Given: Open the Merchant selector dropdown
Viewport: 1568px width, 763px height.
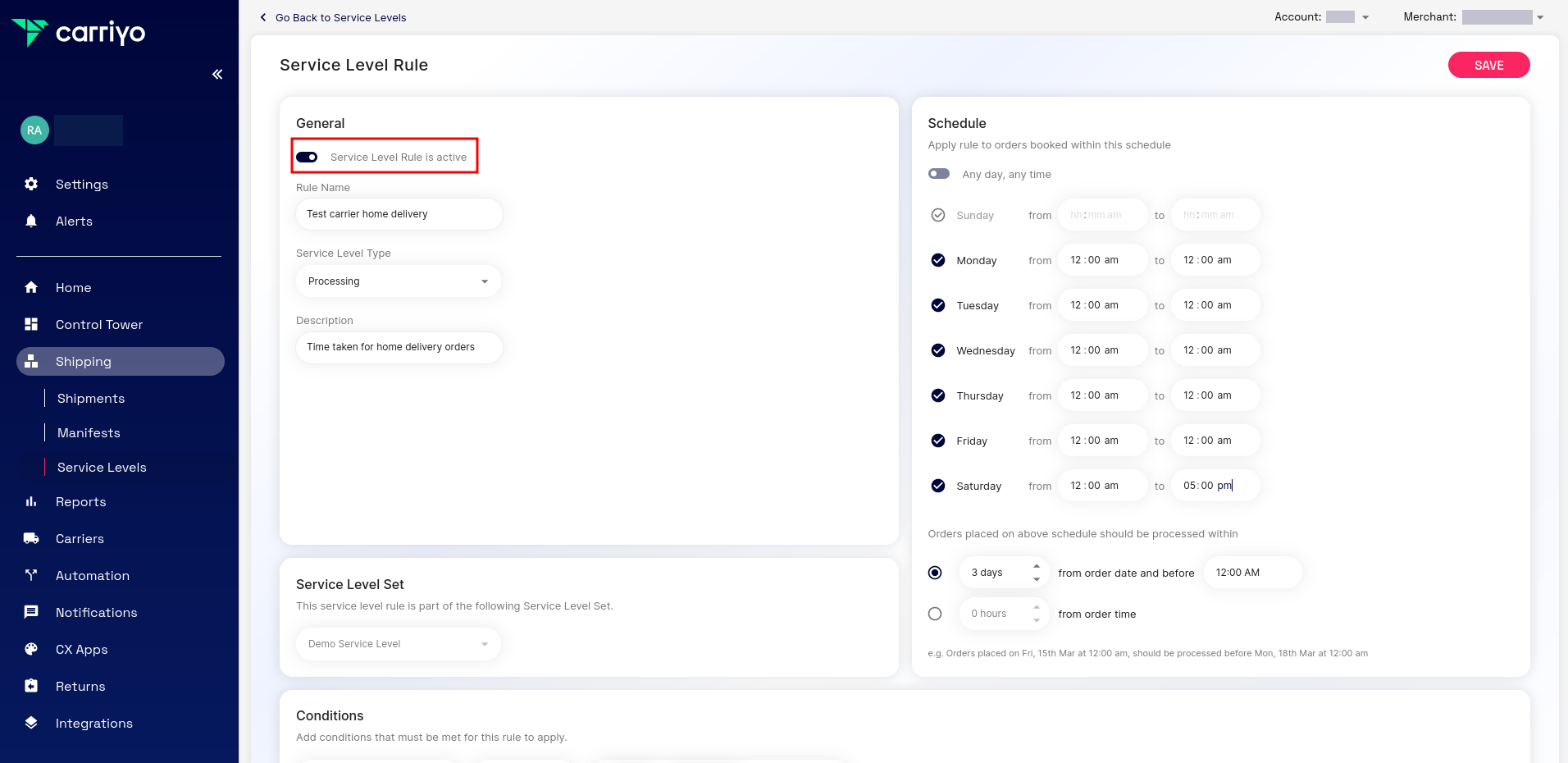Looking at the screenshot, I should [1537, 16].
